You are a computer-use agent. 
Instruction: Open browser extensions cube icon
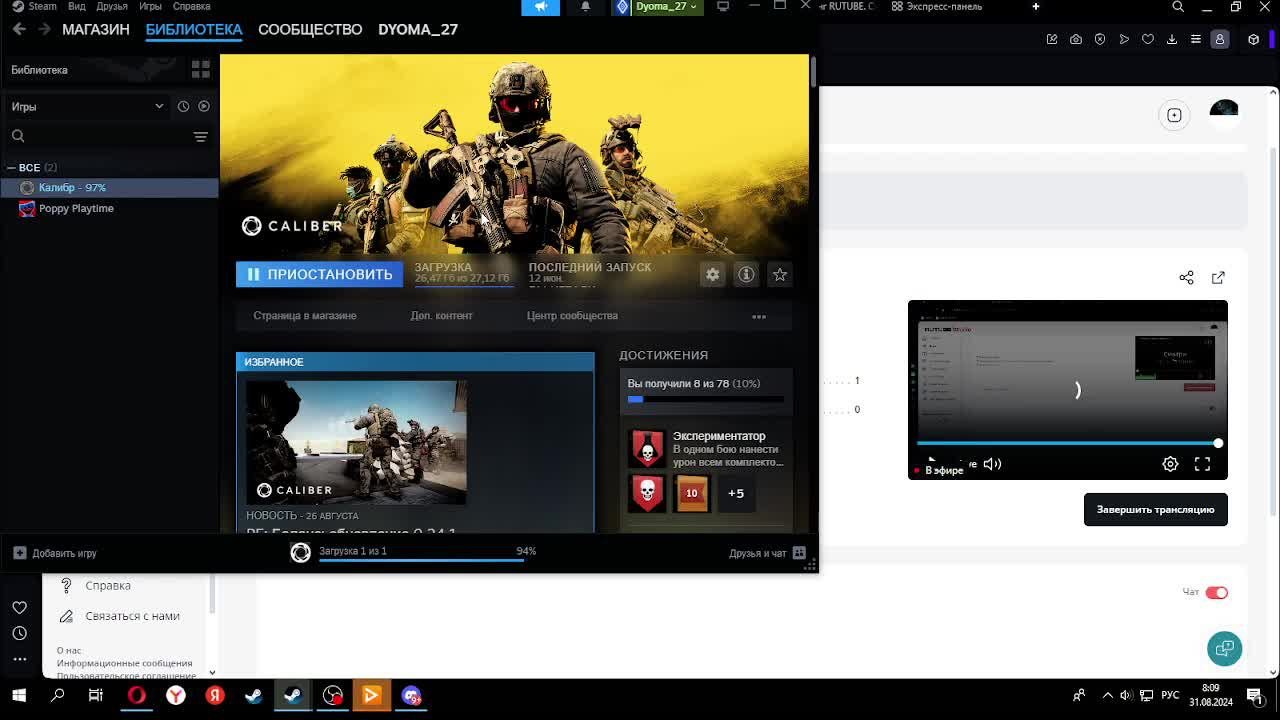coord(1254,39)
